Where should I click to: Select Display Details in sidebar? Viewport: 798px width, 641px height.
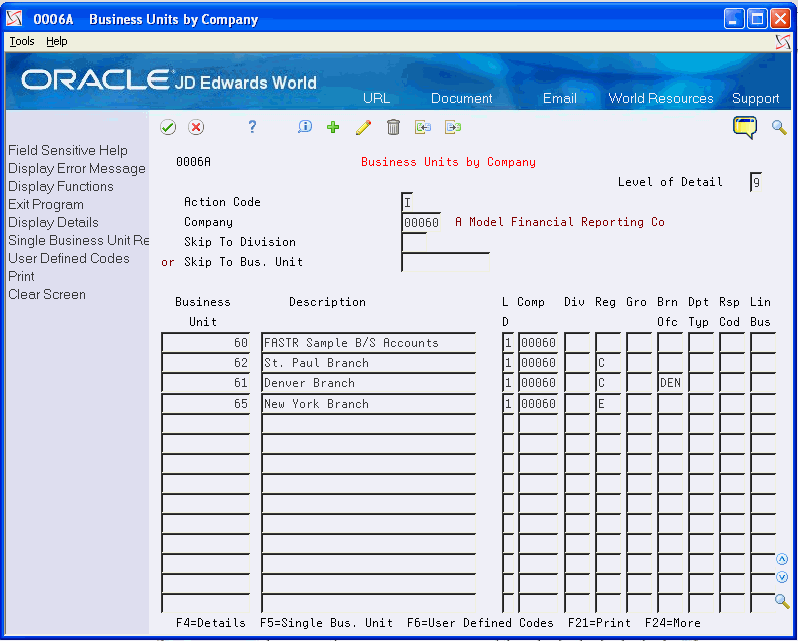pyautogui.click(x=53, y=222)
